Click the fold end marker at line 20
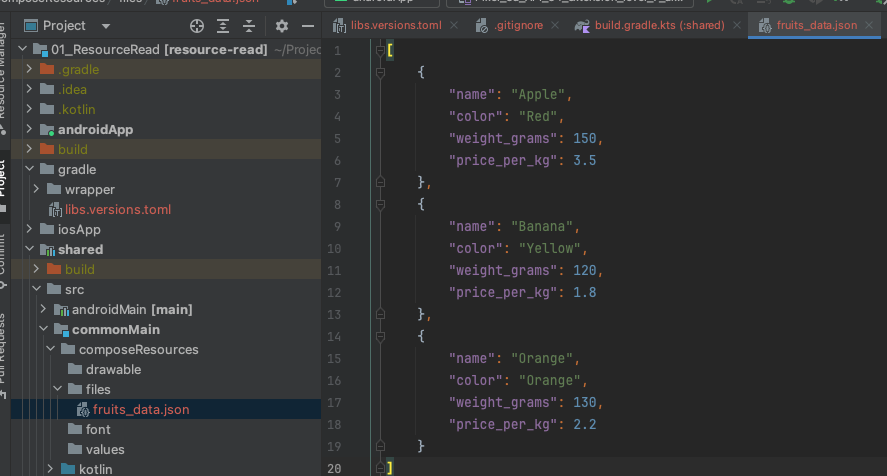Image resolution: width=887 pixels, height=476 pixels. (x=380, y=468)
